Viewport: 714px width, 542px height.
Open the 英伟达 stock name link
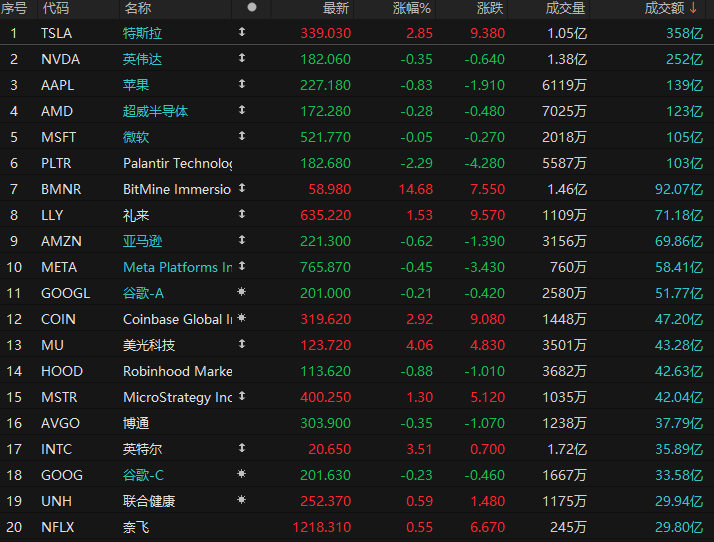[x=143, y=59]
